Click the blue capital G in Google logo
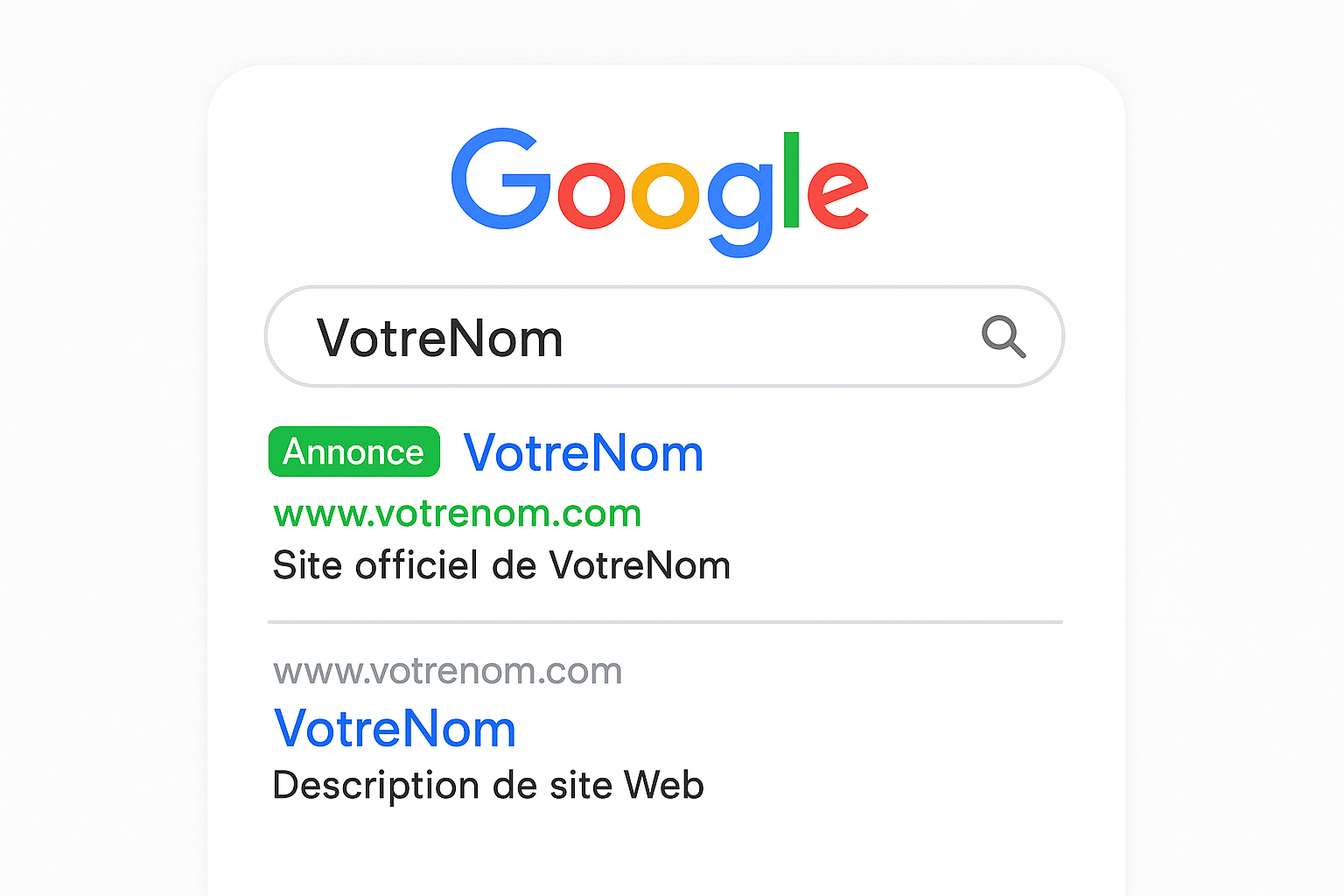 [496, 179]
